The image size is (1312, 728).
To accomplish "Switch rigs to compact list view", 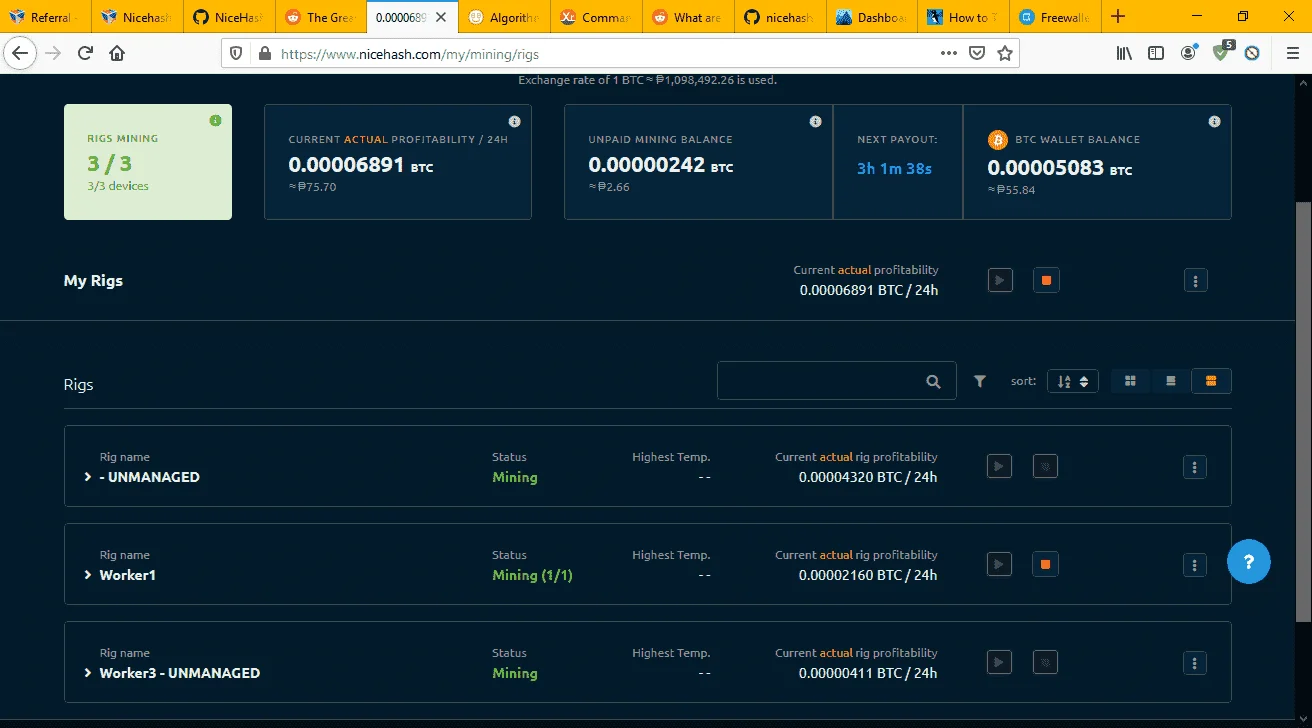I will [1171, 381].
